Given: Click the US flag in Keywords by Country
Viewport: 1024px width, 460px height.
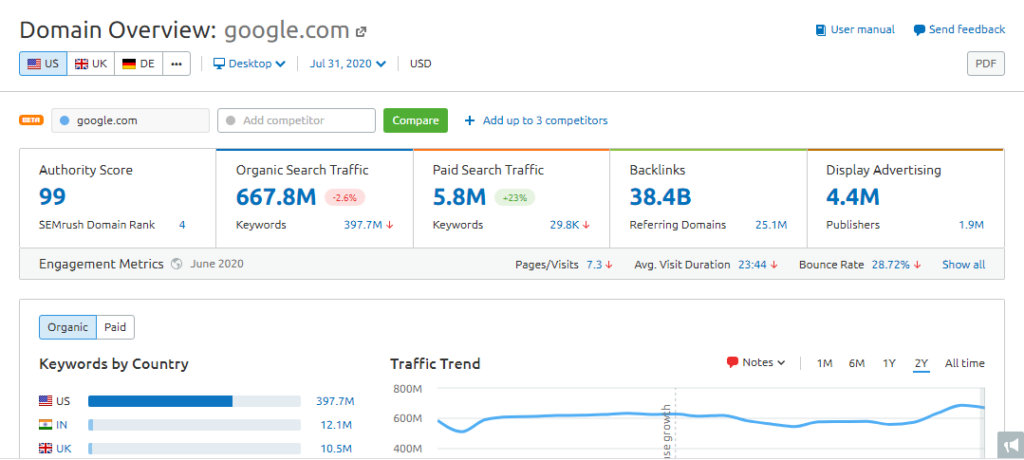Looking at the screenshot, I should (46, 401).
